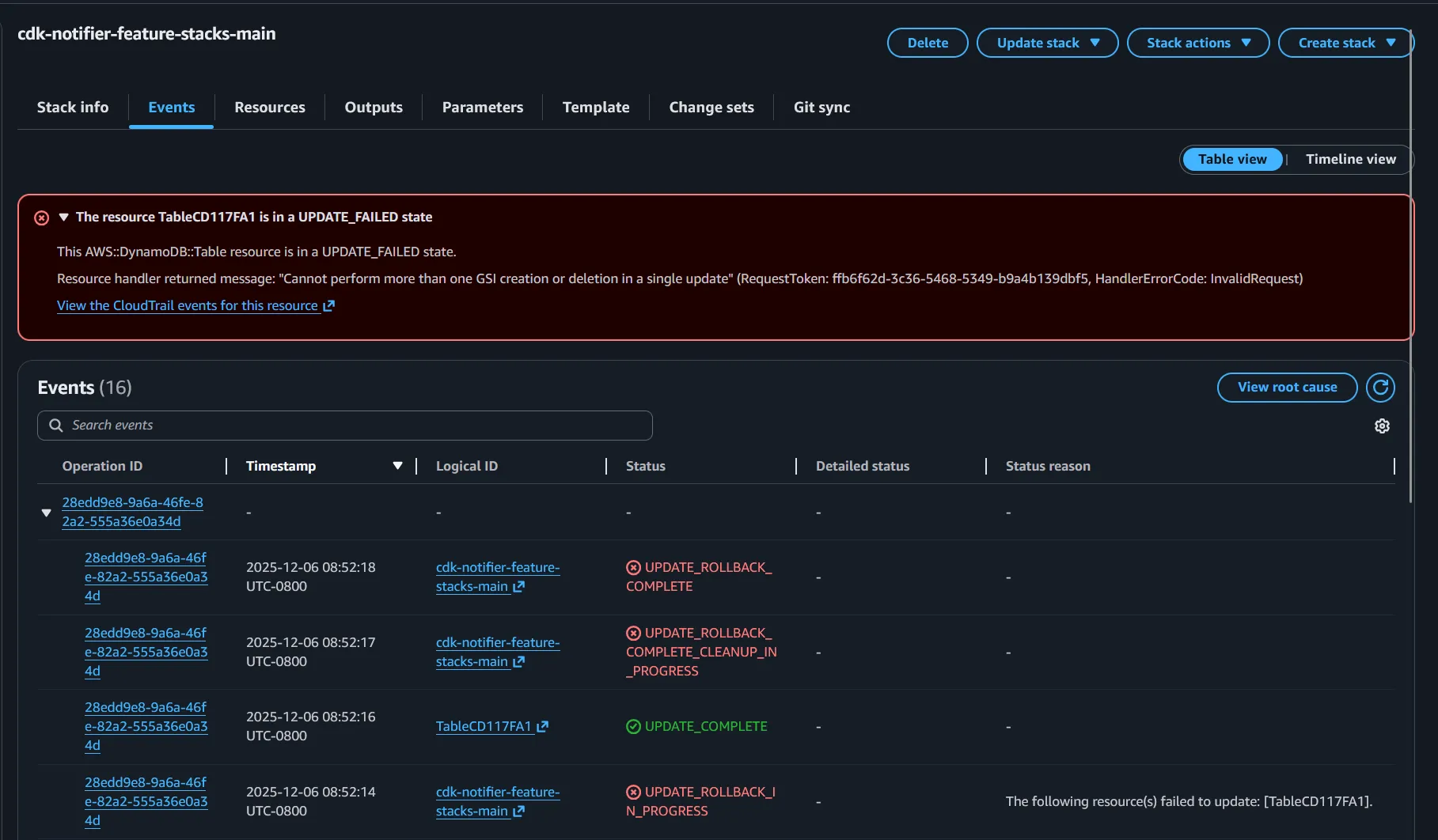1438x840 pixels.
Task: Refresh the events list
Action: click(x=1380, y=388)
